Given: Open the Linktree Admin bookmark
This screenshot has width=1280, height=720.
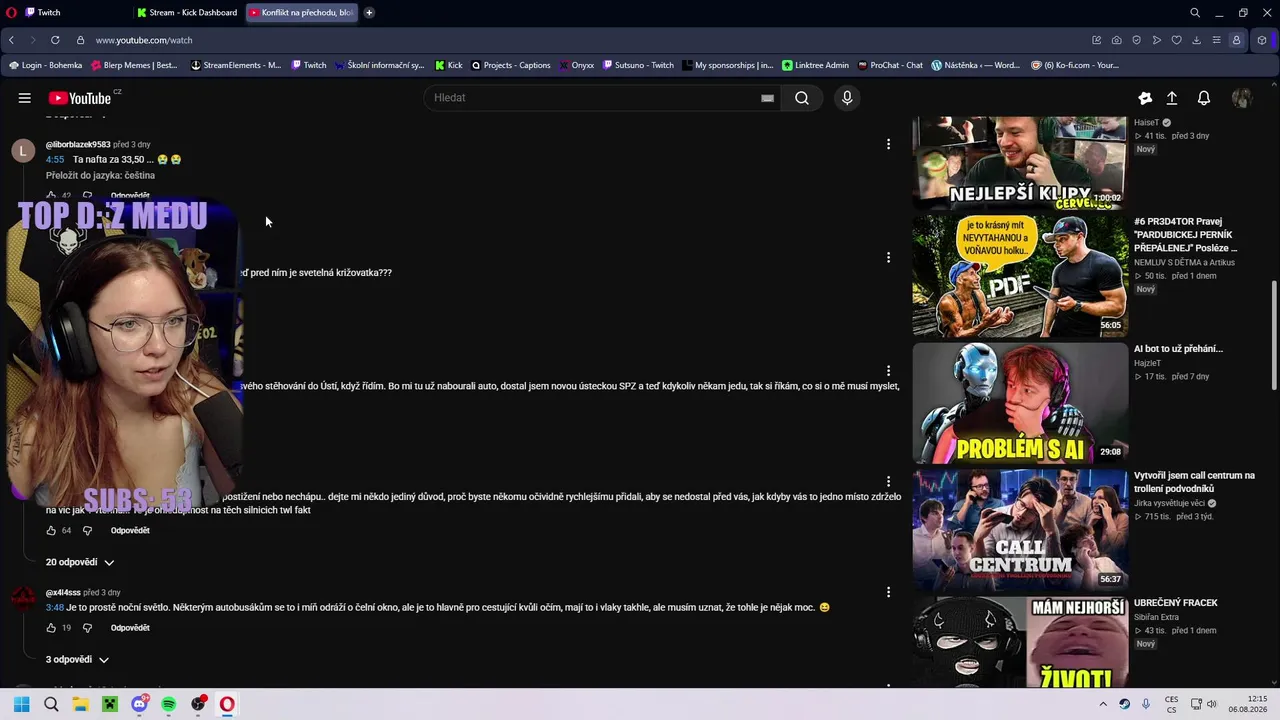Looking at the screenshot, I should click(x=815, y=65).
